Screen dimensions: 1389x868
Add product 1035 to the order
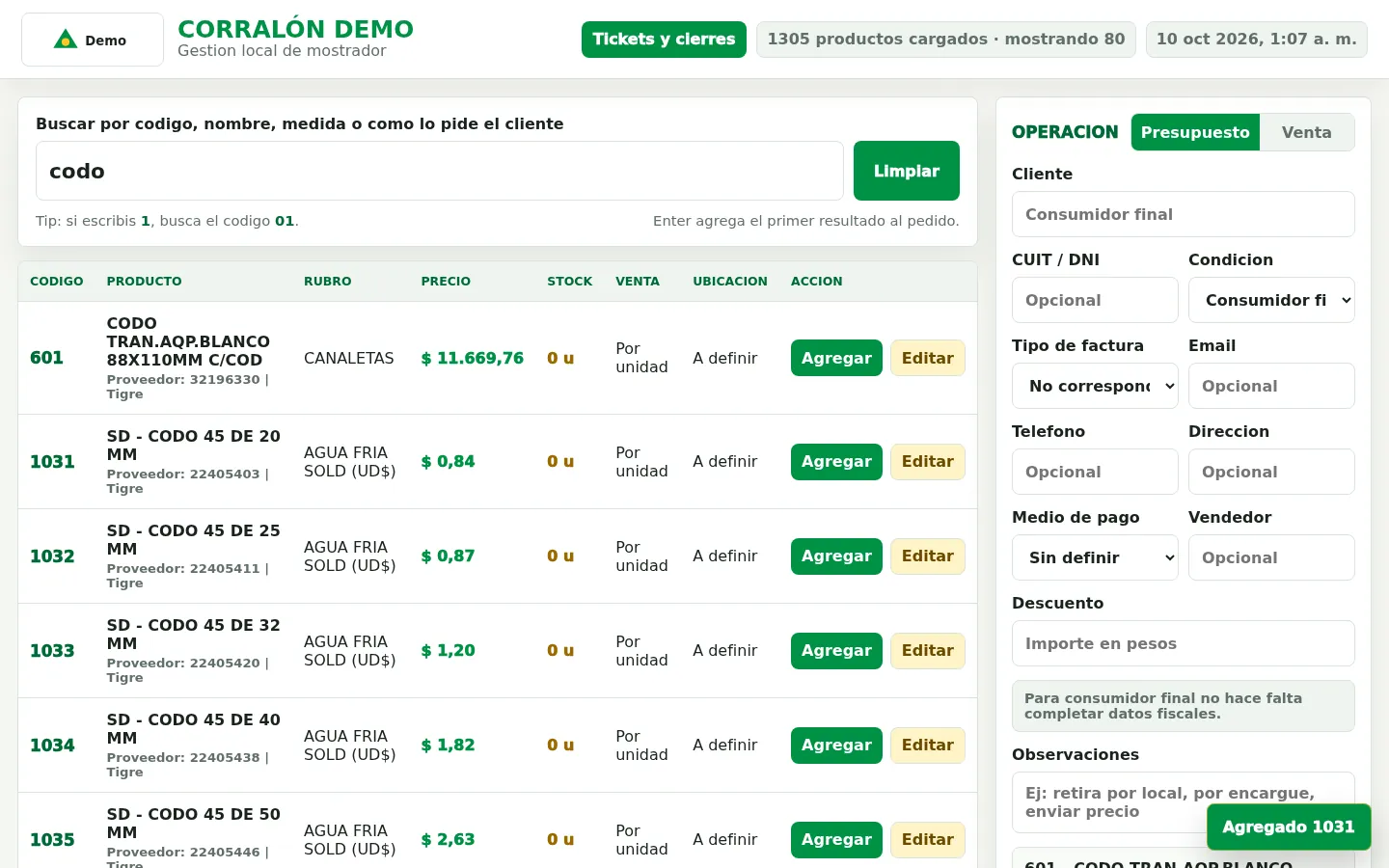click(x=836, y=840)
